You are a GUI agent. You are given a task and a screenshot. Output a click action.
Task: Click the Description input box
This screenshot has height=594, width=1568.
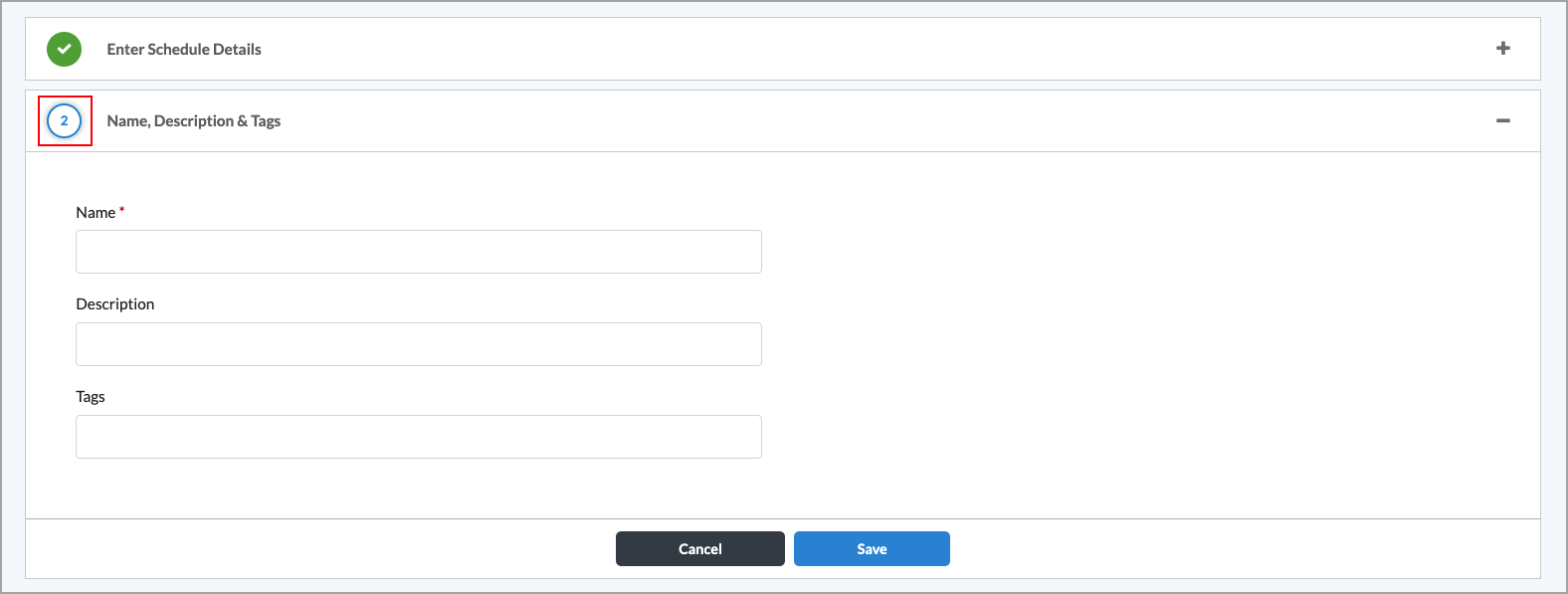click(x=418, y=343)
